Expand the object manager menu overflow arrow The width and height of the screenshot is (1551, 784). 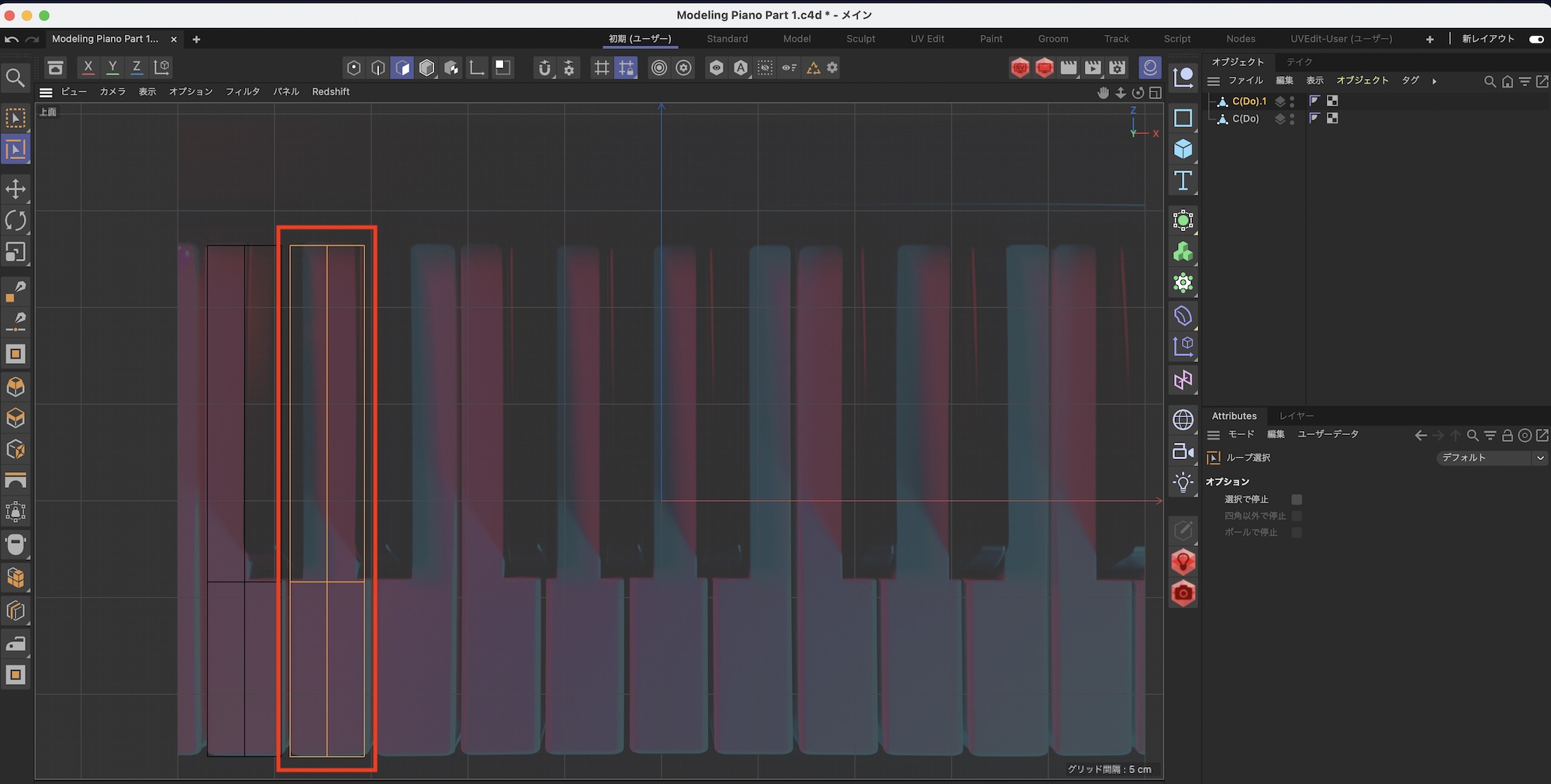(1434, 81)
